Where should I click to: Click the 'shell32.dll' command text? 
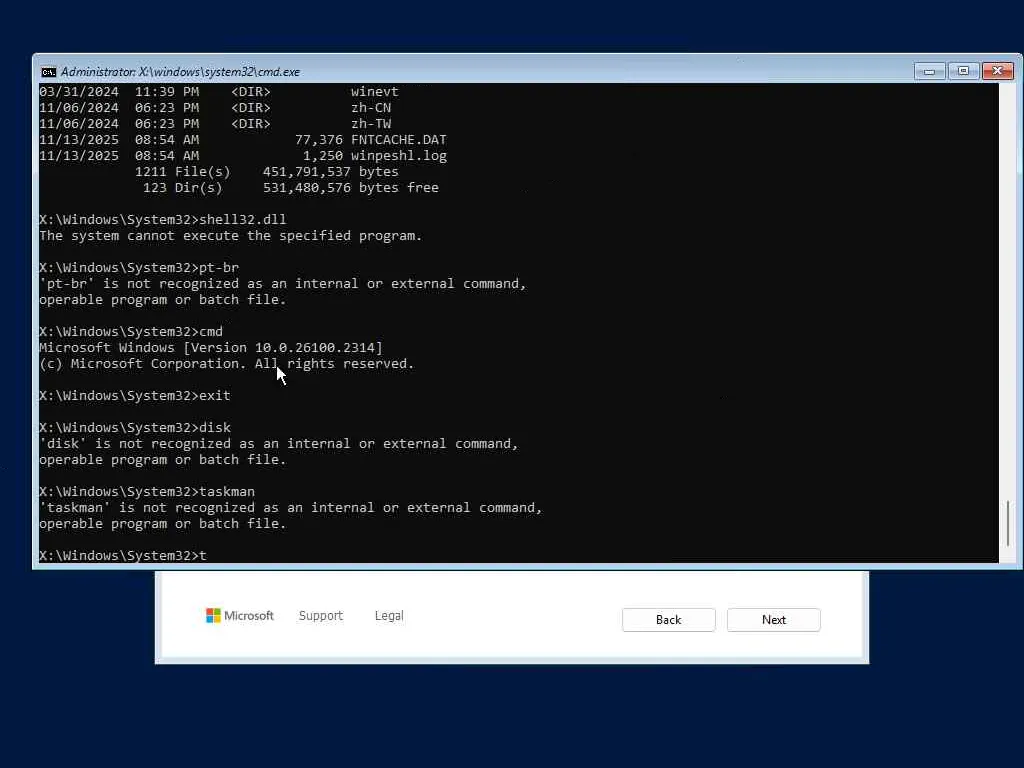click(243, 219)
